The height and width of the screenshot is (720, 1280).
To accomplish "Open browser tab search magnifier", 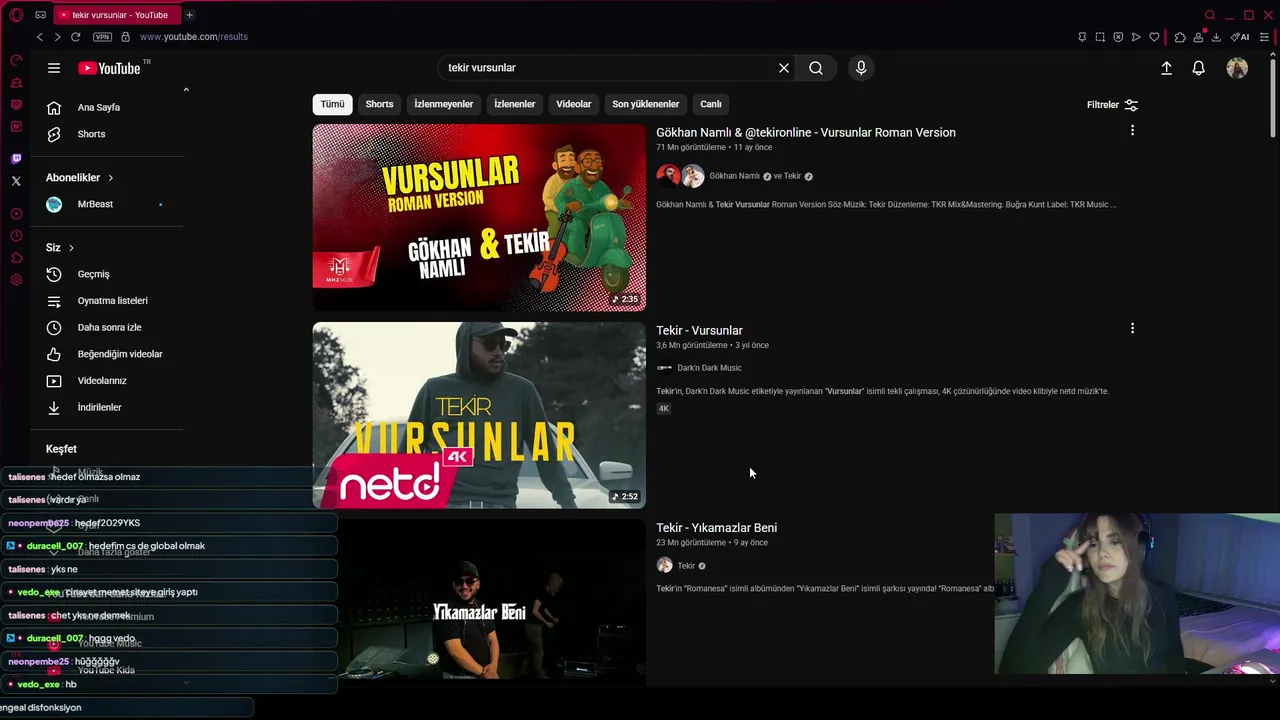I will click(x=1210, y=15).
